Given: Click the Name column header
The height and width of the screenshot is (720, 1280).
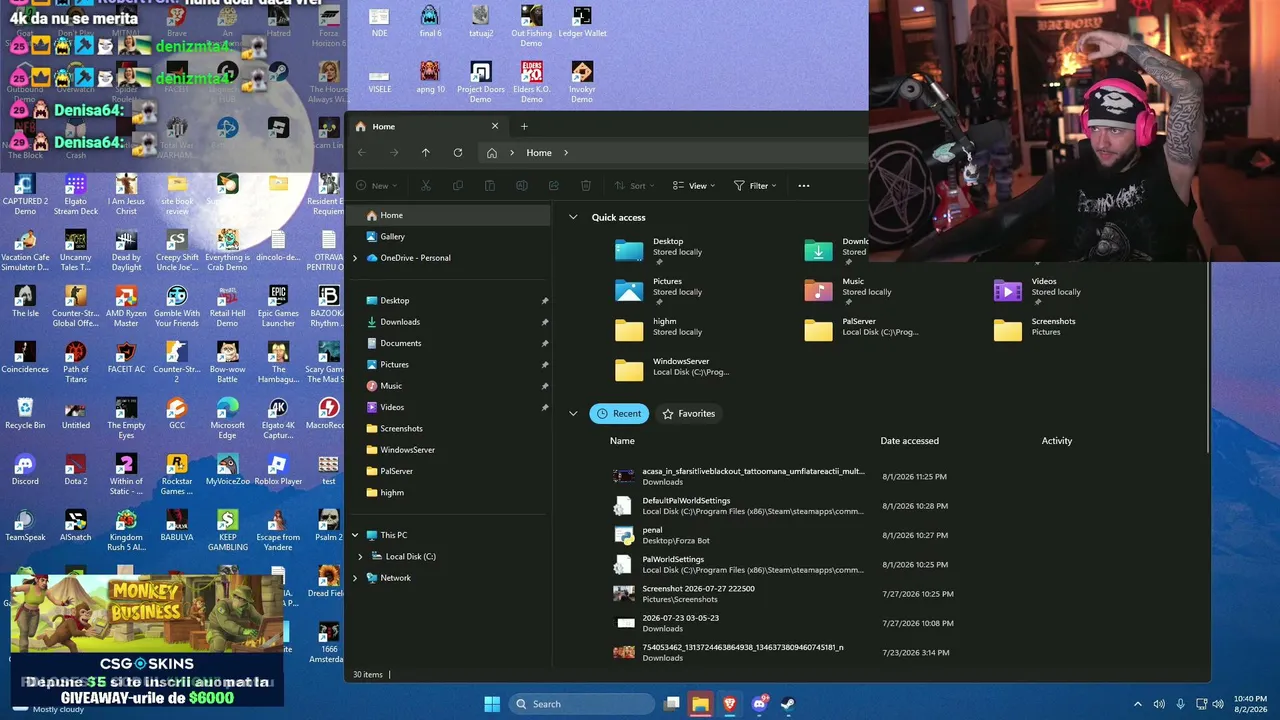Looking at the screenshot, I should click(622, 441).
